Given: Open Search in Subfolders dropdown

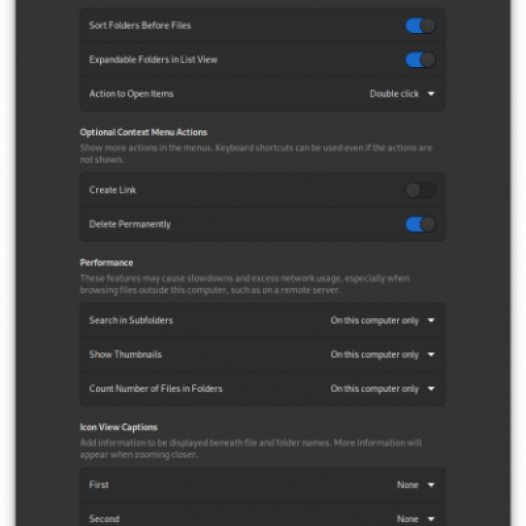Looking at the screenshot, I should (382, 320).
